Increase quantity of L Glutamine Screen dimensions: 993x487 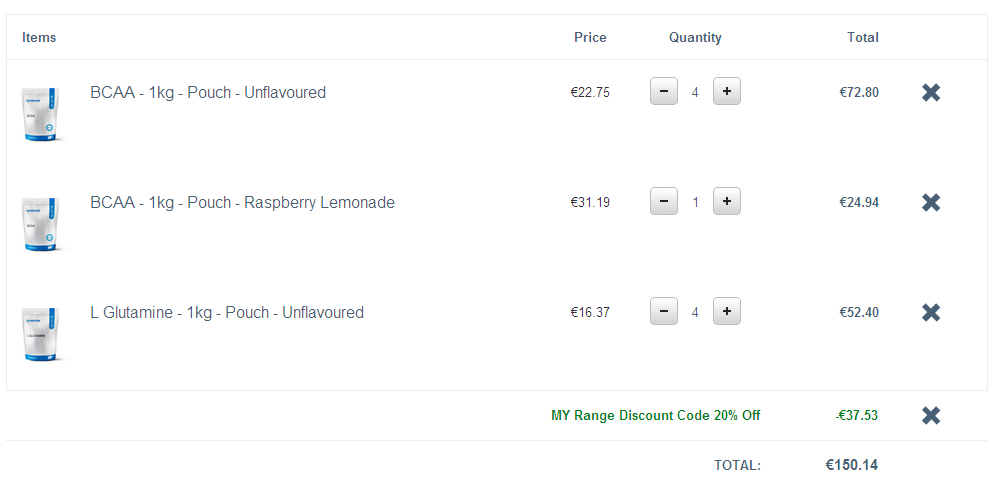(x=726, y=312)
